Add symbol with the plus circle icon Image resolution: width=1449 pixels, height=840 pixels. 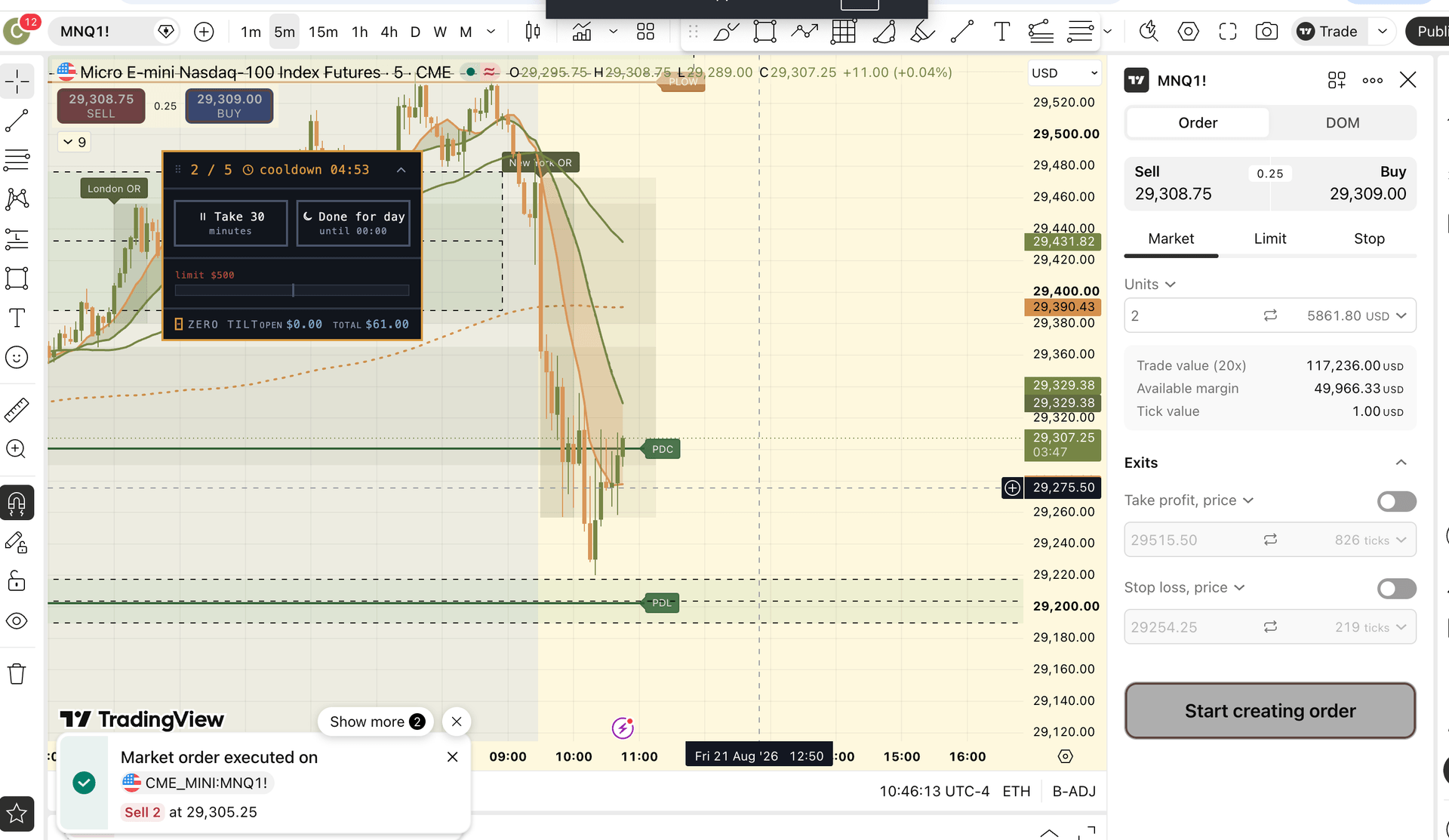[204, 32]
